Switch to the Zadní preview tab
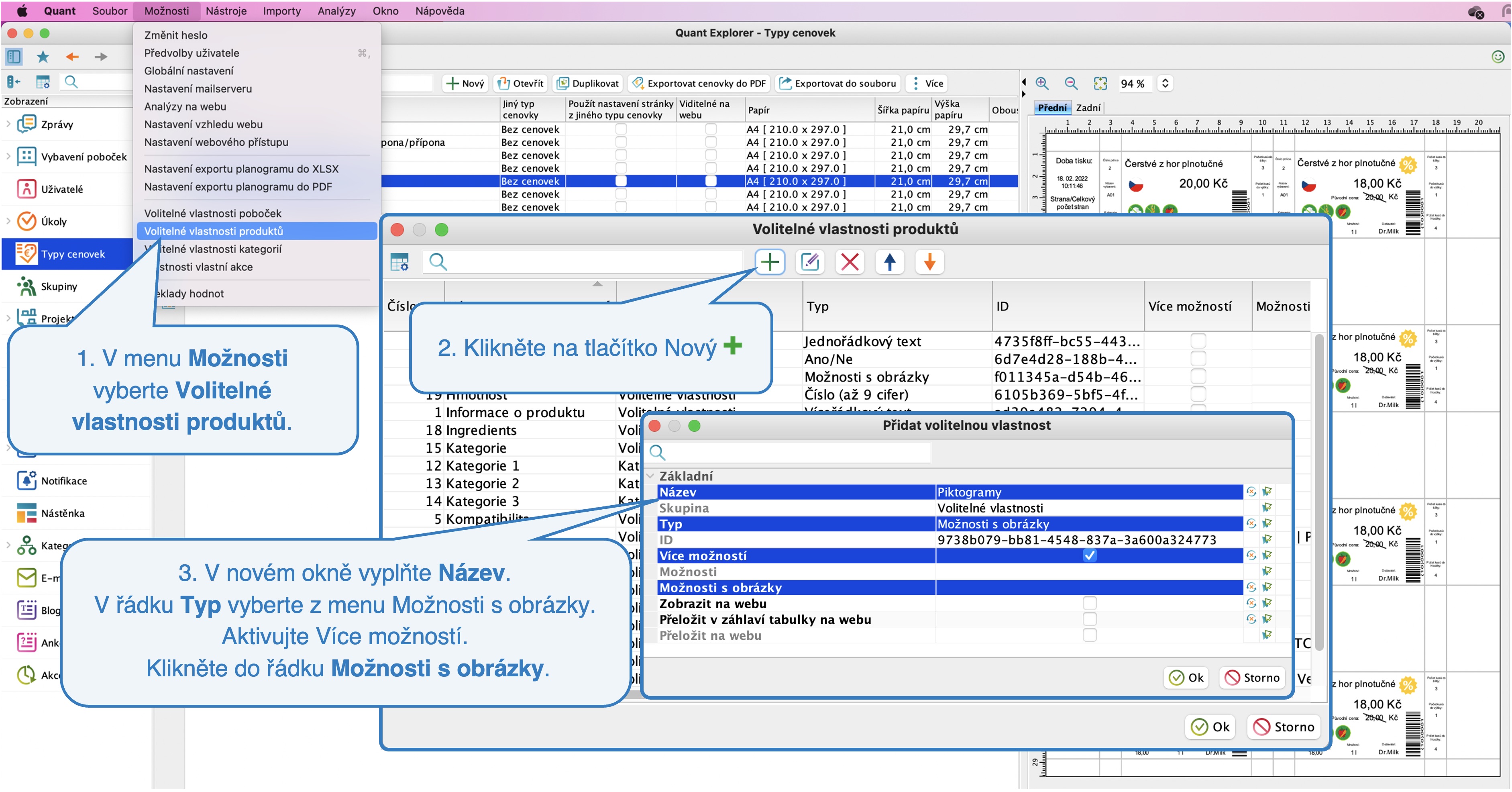 (1088, 108)
